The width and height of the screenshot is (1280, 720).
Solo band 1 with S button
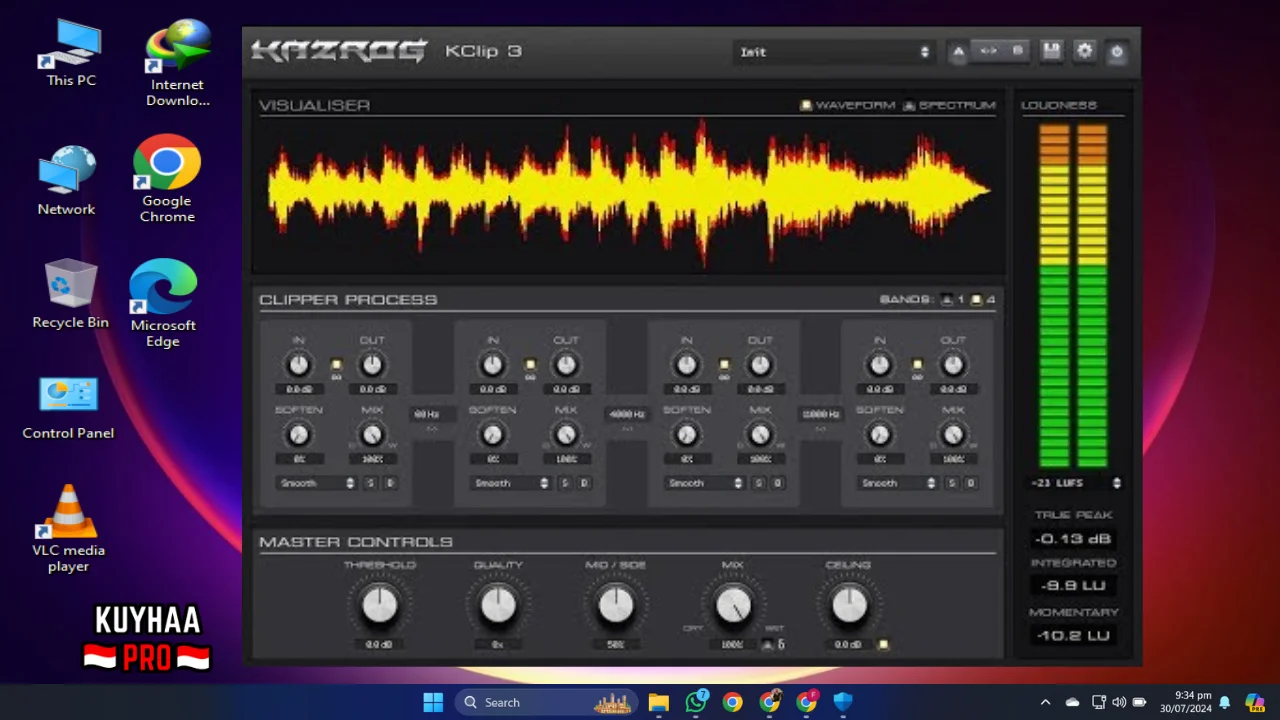pos(371,483)
